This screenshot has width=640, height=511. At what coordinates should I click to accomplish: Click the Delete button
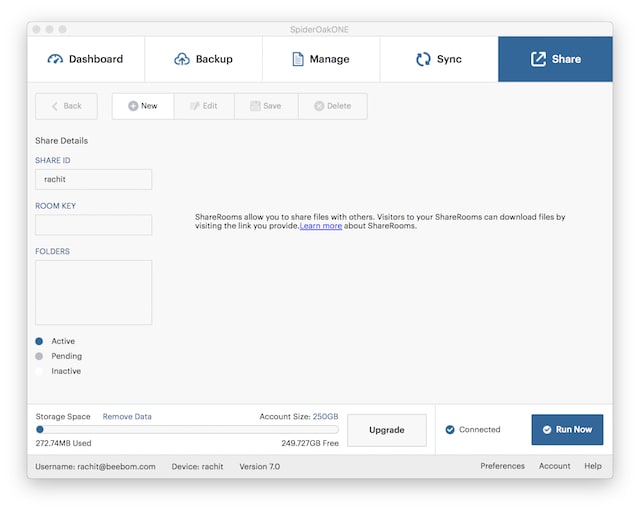pyautogui.click(x=333, y=106)
